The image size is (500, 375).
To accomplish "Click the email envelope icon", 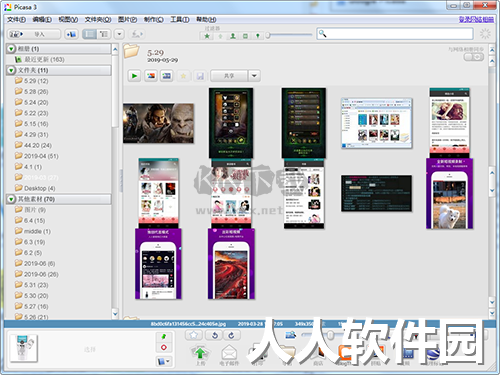I will point(229,353).
